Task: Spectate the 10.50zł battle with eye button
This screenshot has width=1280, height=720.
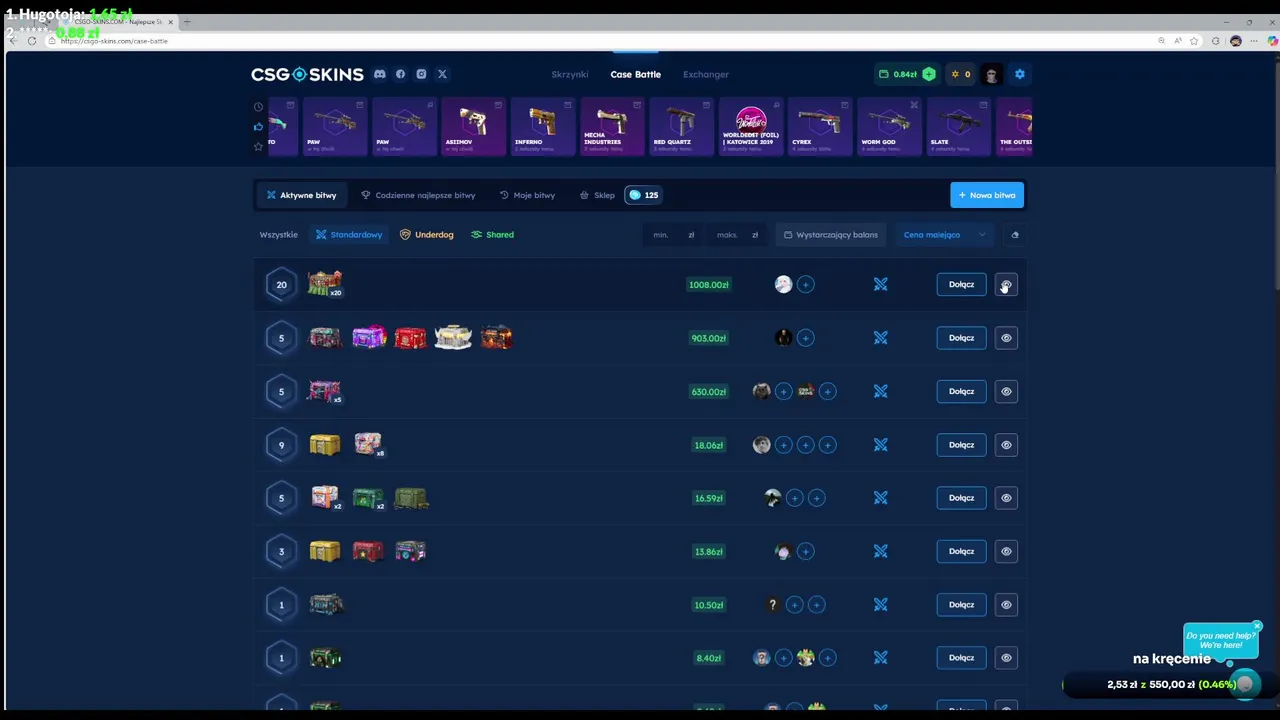Action: 1006,605
